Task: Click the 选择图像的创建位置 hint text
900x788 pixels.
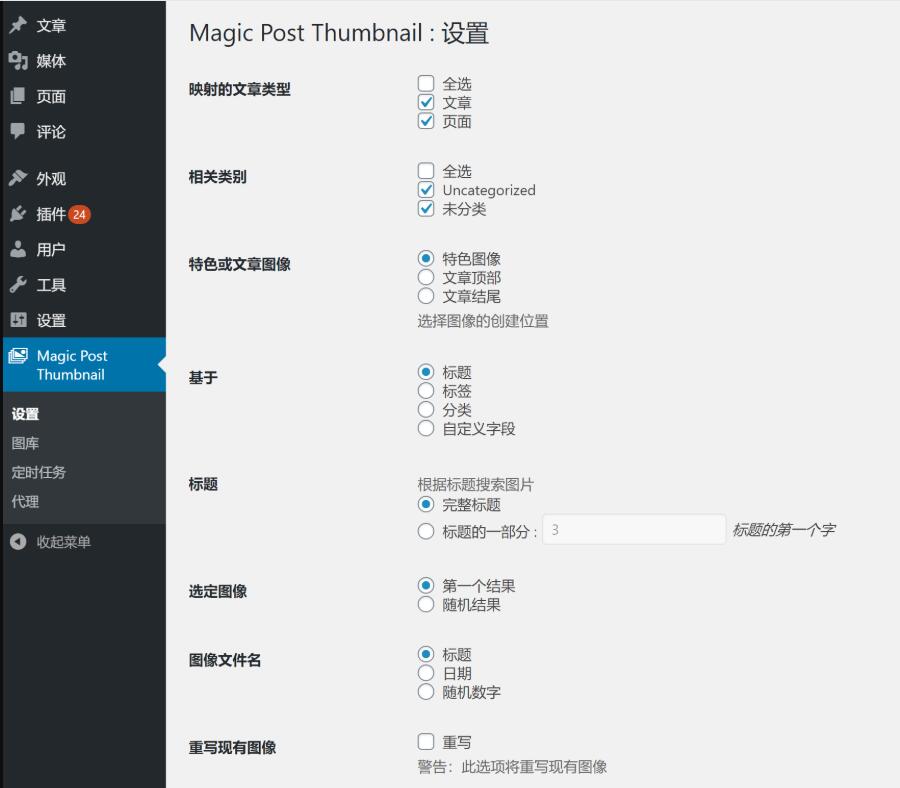Action: click(x=483, y=321)
